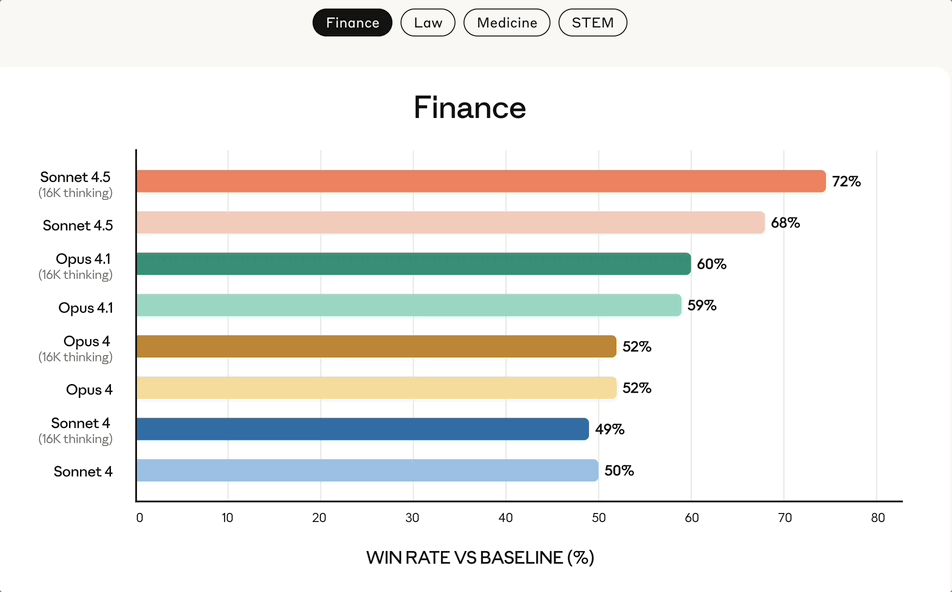Click the dark blue Sonnet 4 bar
The image size is (952, 592).
[x=362, y=429]
